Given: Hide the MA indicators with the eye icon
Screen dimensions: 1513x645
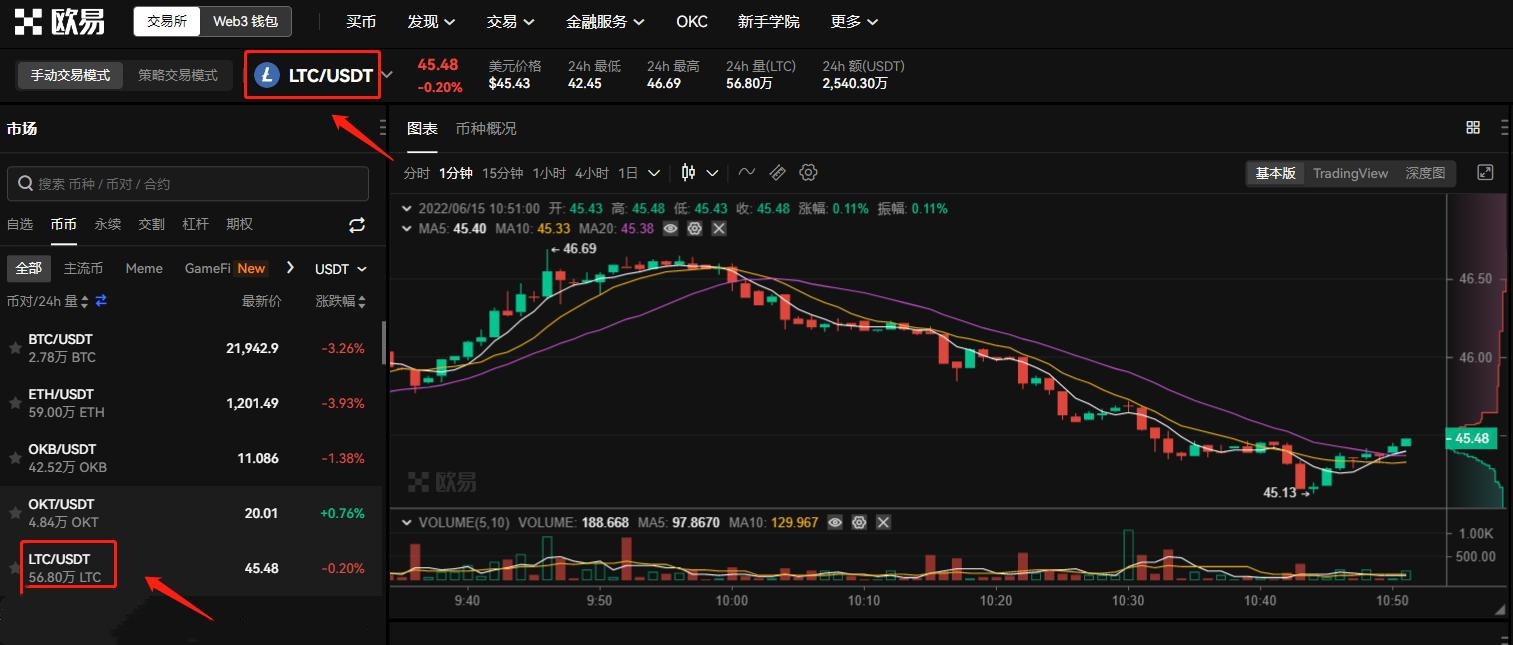Looking at the screenshot, I should coord(669,228).
